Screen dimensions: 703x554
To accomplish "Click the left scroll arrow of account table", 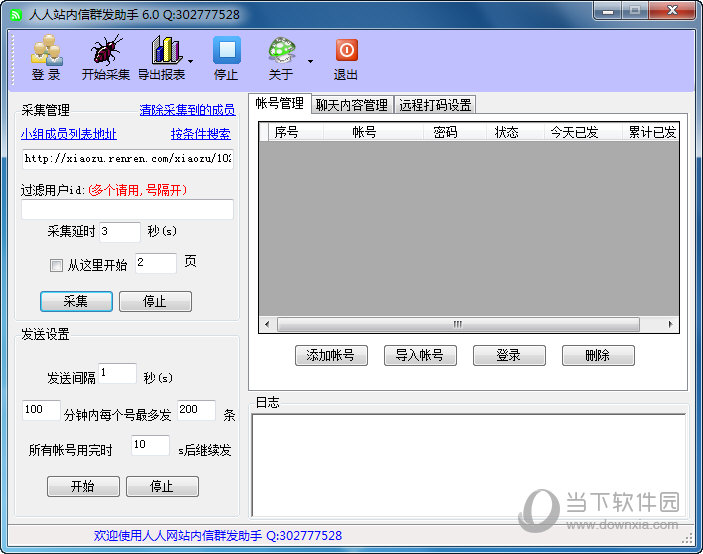I will click(x=267, y=324).
